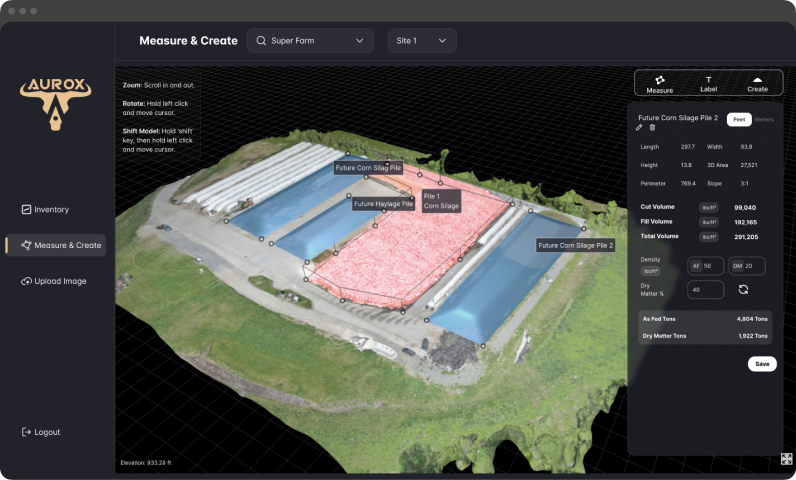This screenshot has height=480, width=796.
Task: Click the Total Volume lbs/ft³ unit selector
Action: pos(709,237)
